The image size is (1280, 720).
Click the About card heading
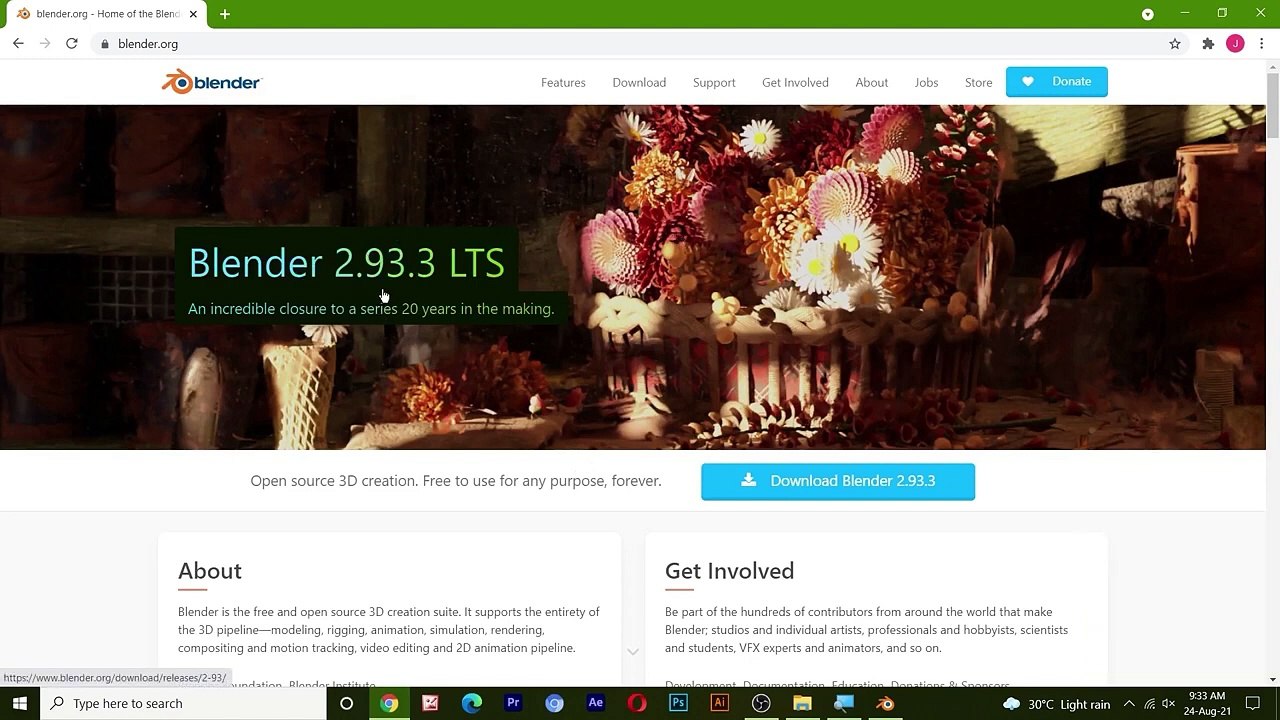210,571
